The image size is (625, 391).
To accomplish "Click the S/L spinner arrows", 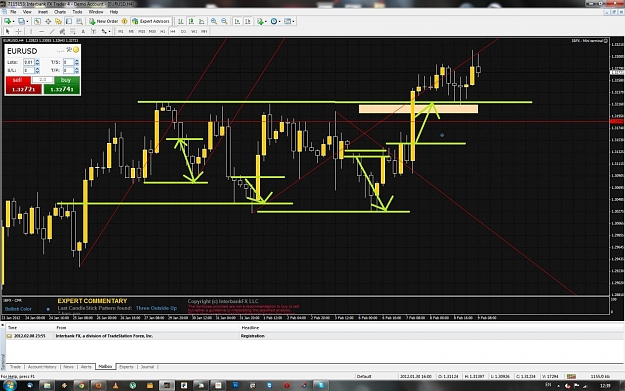I will (x=37, y=71).
